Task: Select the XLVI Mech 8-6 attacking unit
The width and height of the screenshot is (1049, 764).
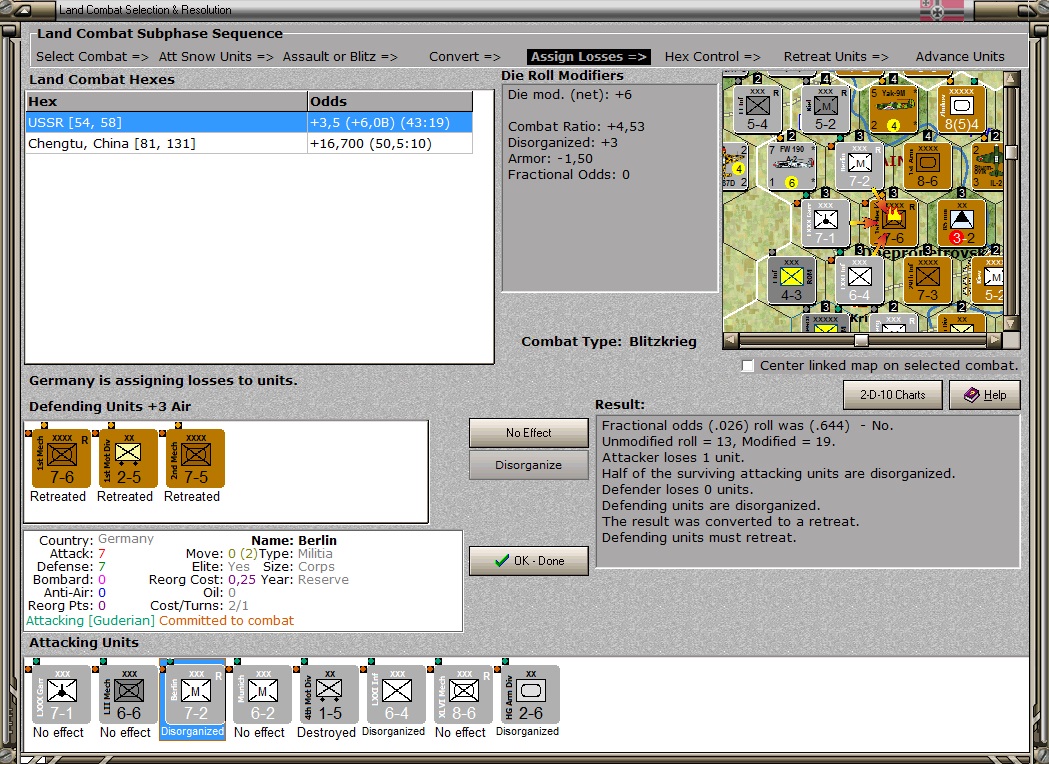Action: pyautogui.click(x=463, y=694)
